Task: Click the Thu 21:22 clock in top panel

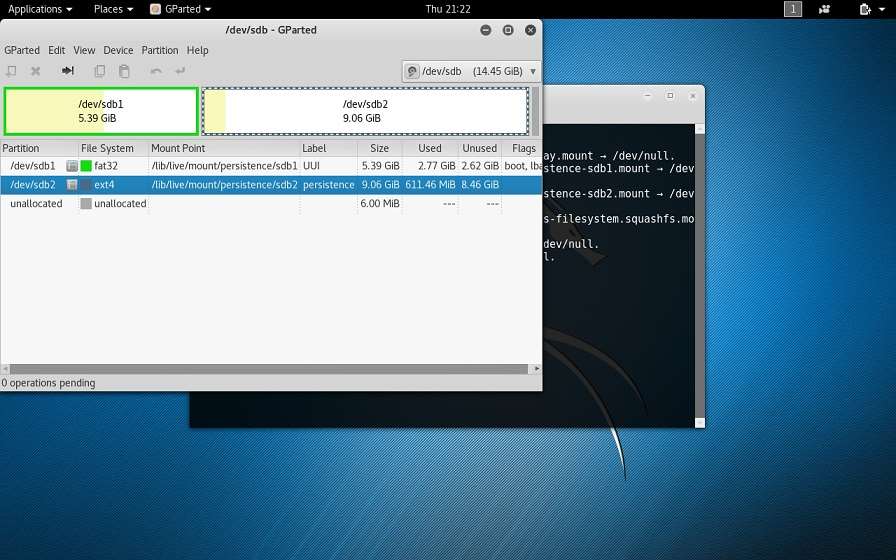Action: pos(448,9)
